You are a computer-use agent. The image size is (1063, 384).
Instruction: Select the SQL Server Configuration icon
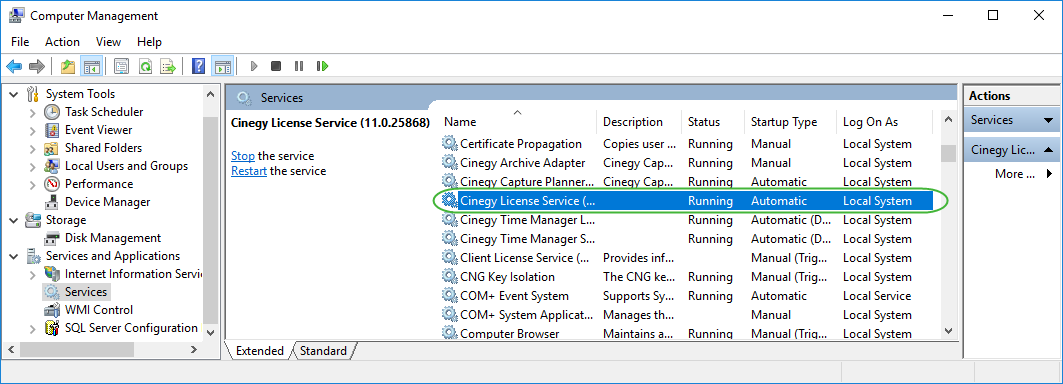point(52,328)
